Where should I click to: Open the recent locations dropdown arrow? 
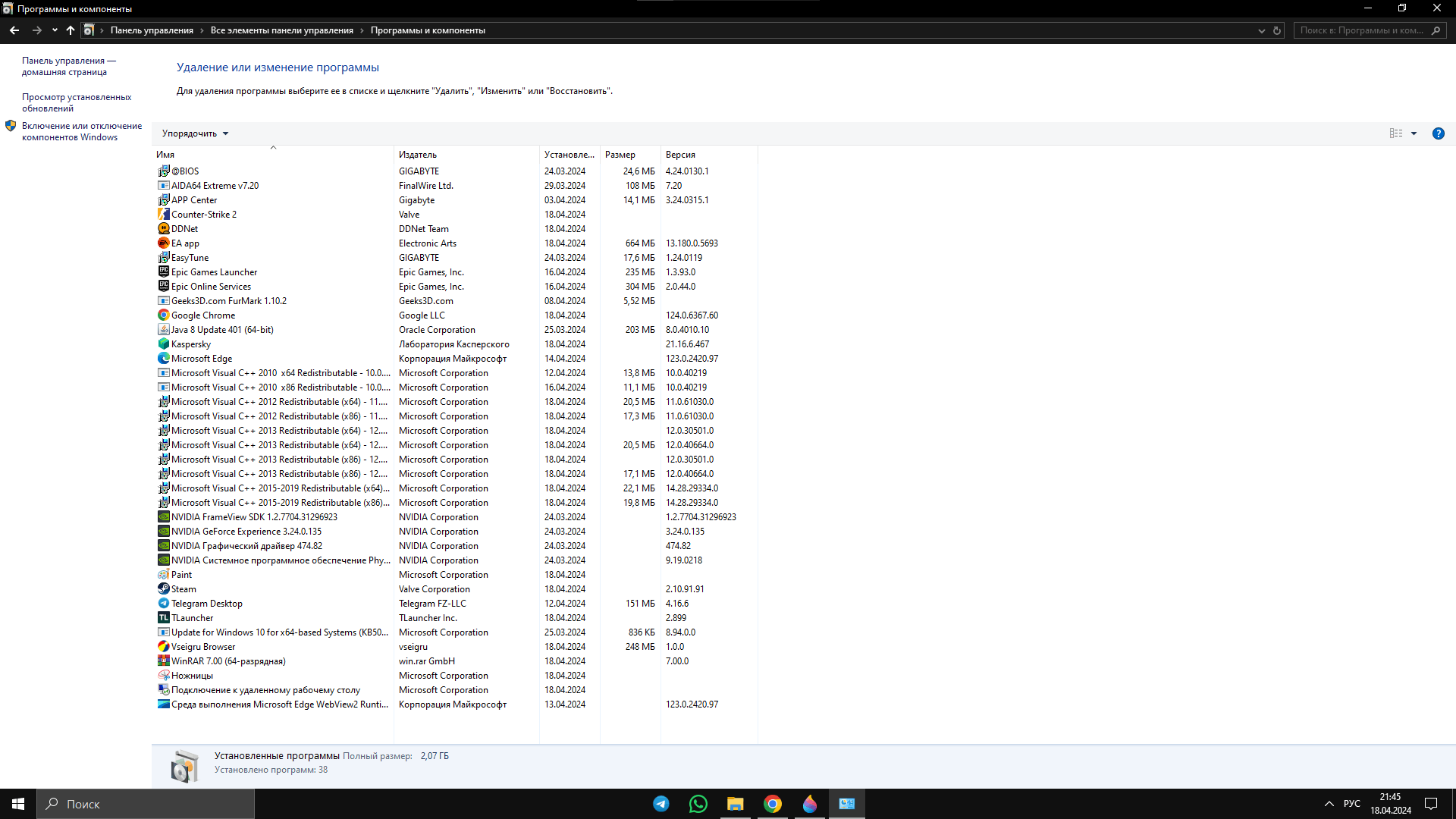coord(55,30)
